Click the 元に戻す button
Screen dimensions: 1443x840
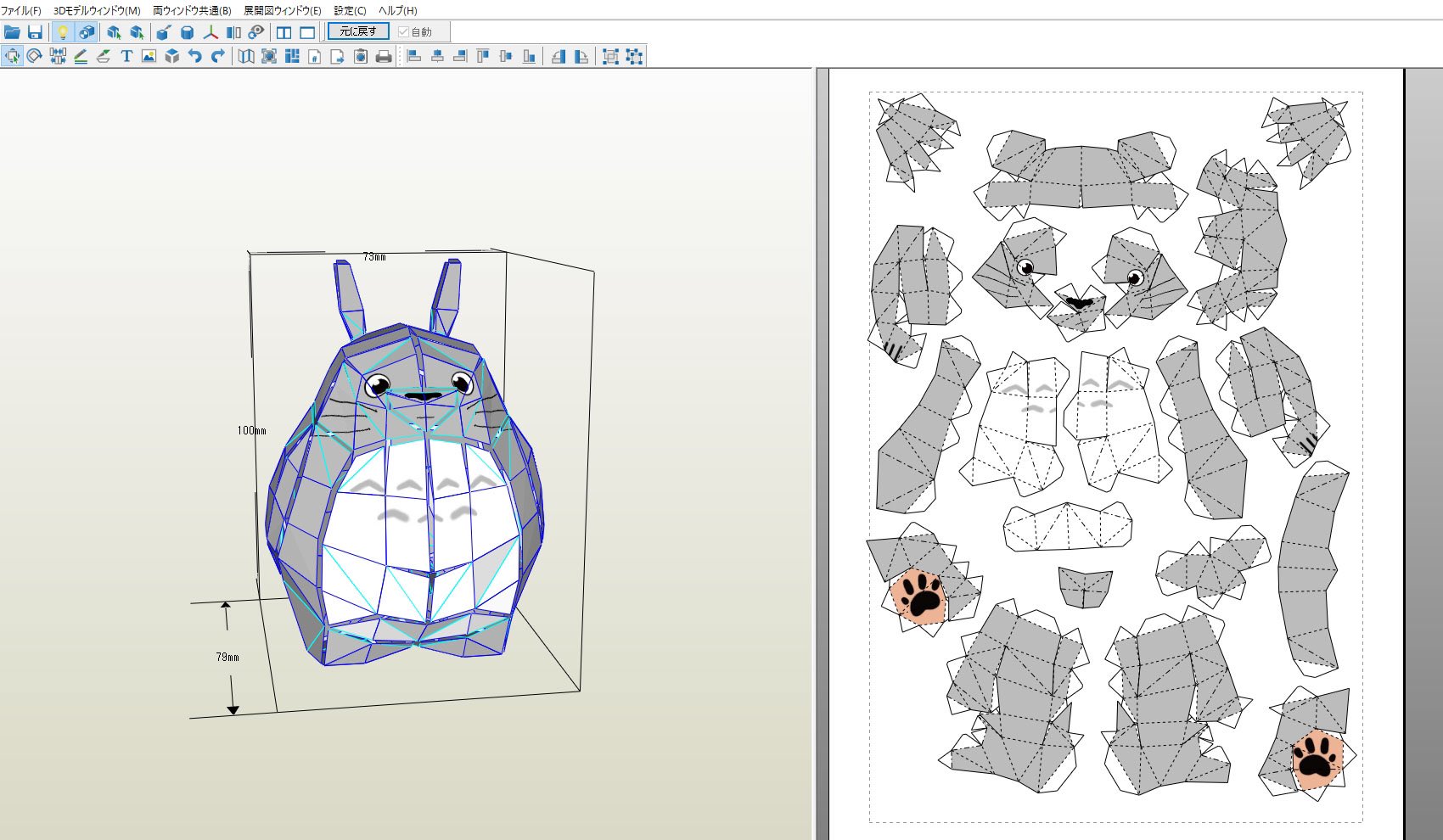click(358, 31)
